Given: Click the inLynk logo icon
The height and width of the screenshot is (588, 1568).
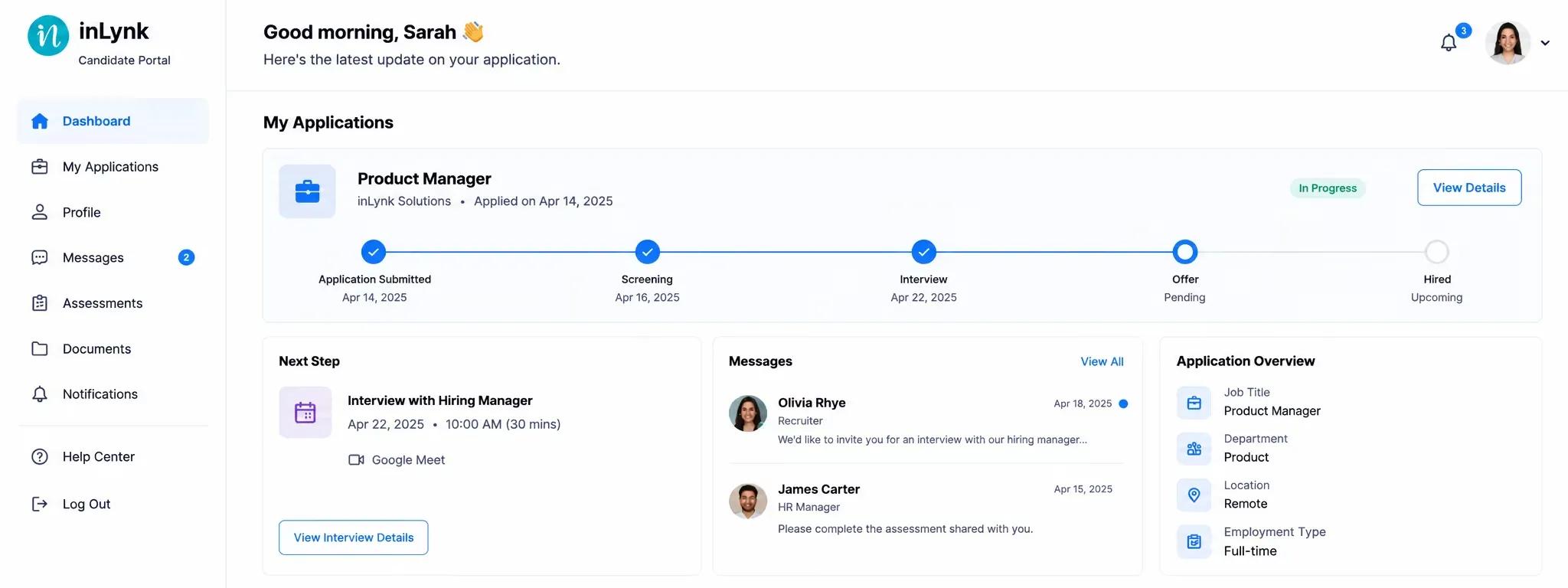Looking at the screenshot, I should click(48, 36).
